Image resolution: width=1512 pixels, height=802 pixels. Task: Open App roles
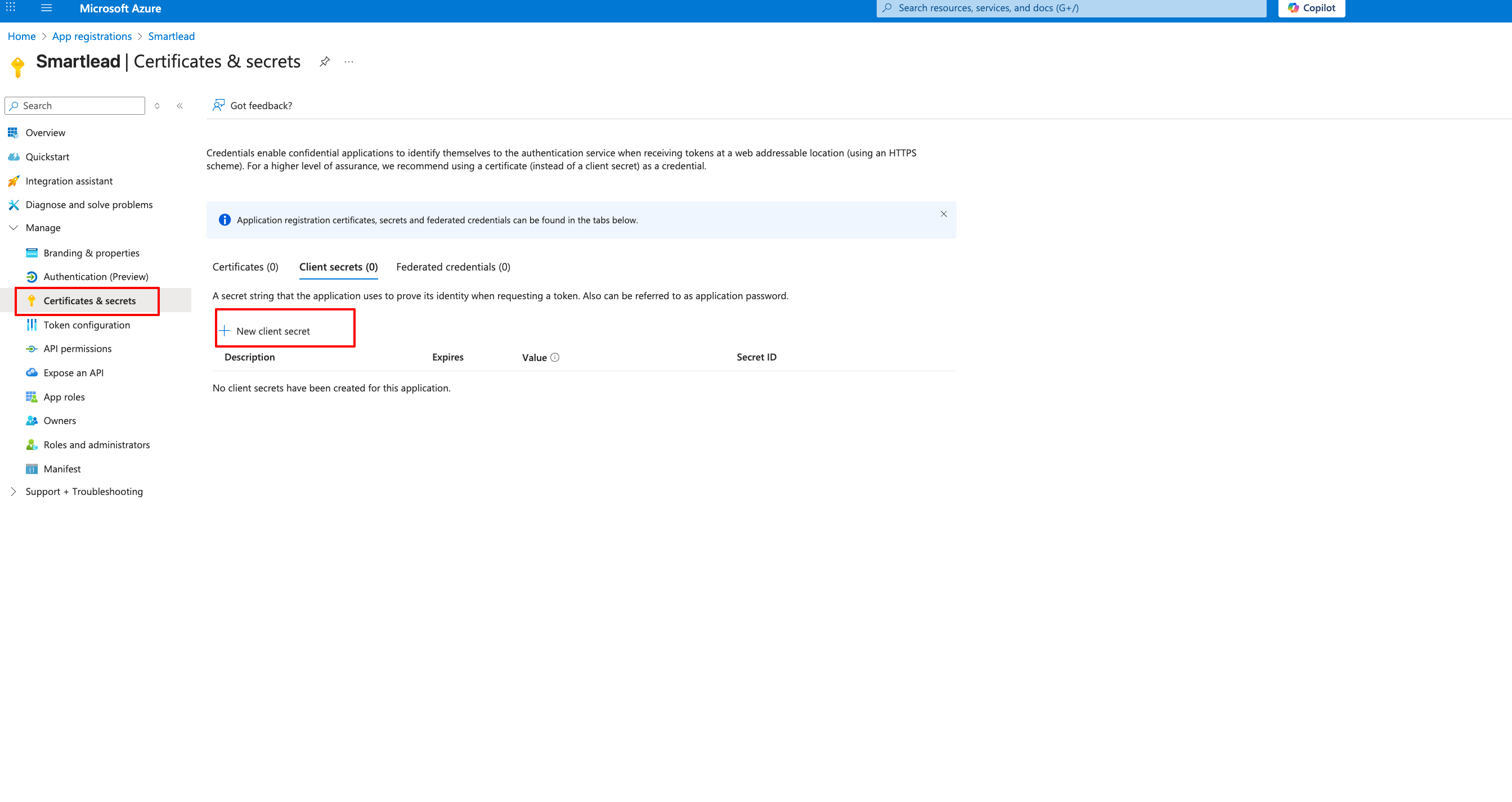(x=64, y=397)
